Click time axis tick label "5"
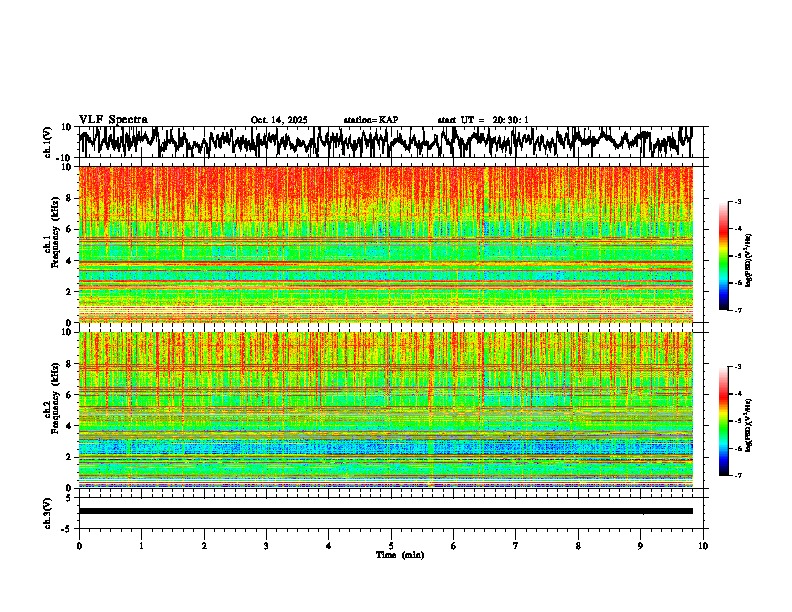 coord(391,546)
